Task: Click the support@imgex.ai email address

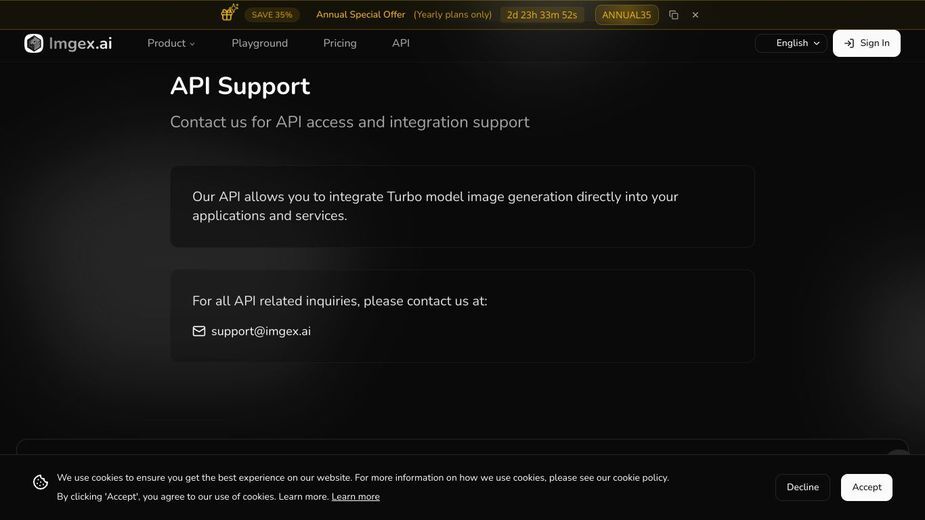Action: click(261, 331)
